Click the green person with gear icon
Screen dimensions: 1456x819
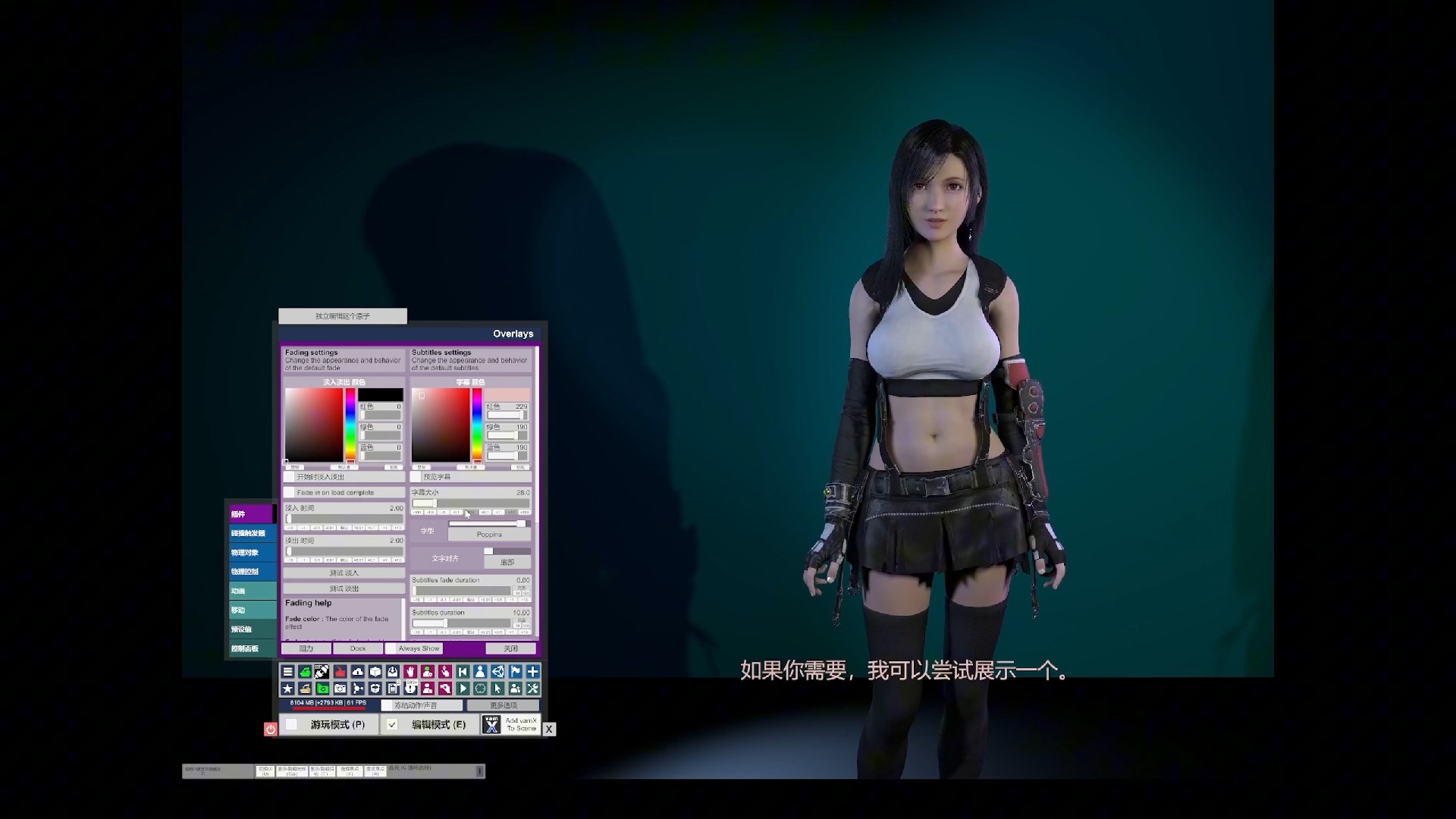click(x=428, y=672)
